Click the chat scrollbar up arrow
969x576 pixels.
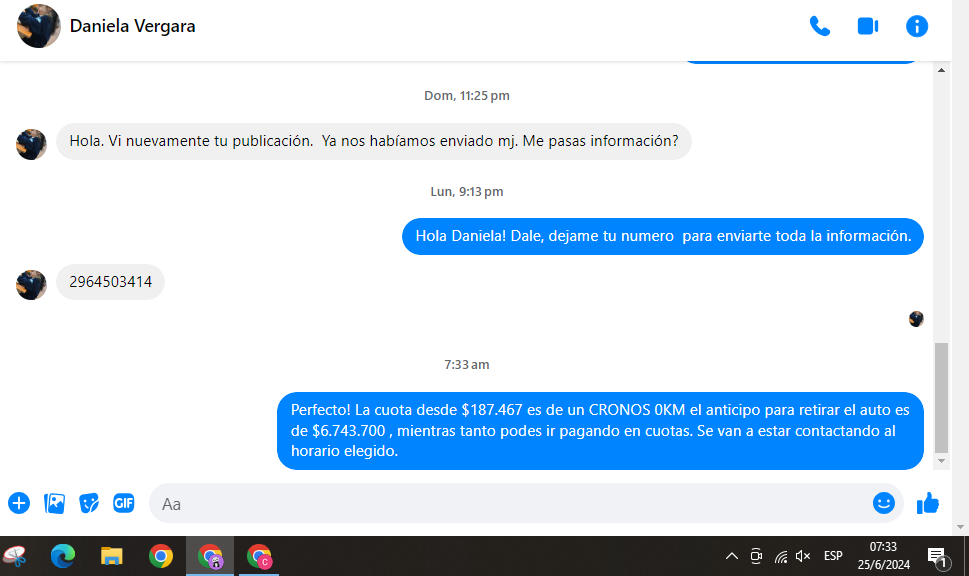pos(941,70)
